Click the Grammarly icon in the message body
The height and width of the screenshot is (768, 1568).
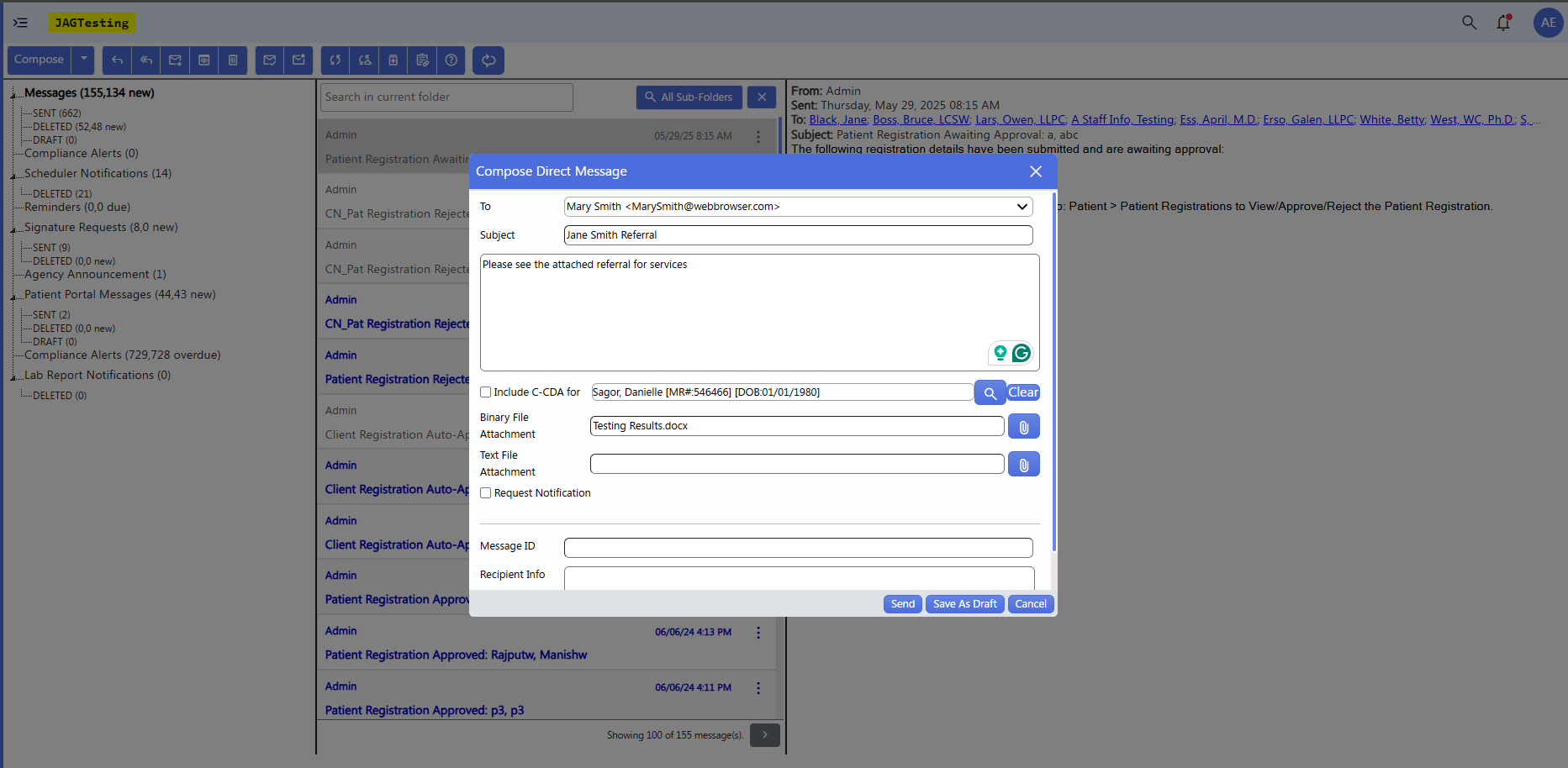click(x=1020, y=353)
